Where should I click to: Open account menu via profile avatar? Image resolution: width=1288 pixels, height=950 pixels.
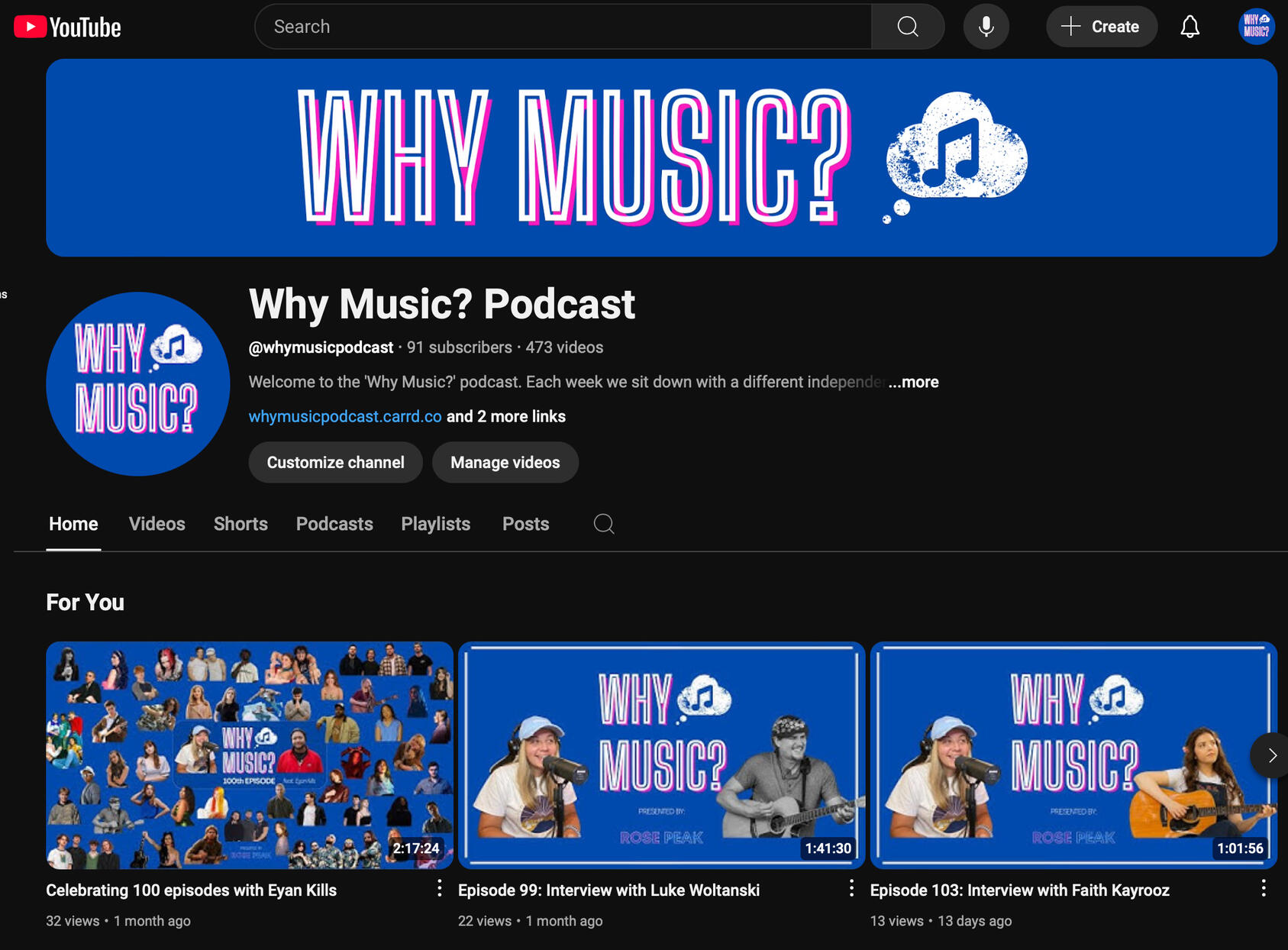1255,27
